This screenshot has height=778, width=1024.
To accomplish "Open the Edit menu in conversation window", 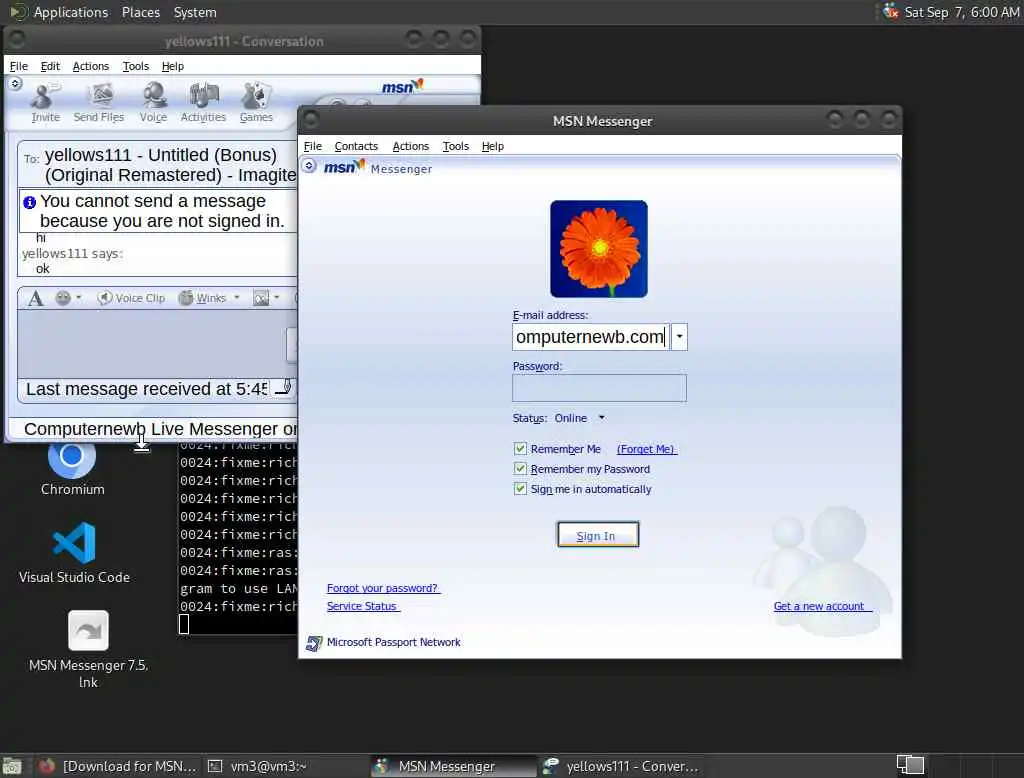I will point(50,66).
